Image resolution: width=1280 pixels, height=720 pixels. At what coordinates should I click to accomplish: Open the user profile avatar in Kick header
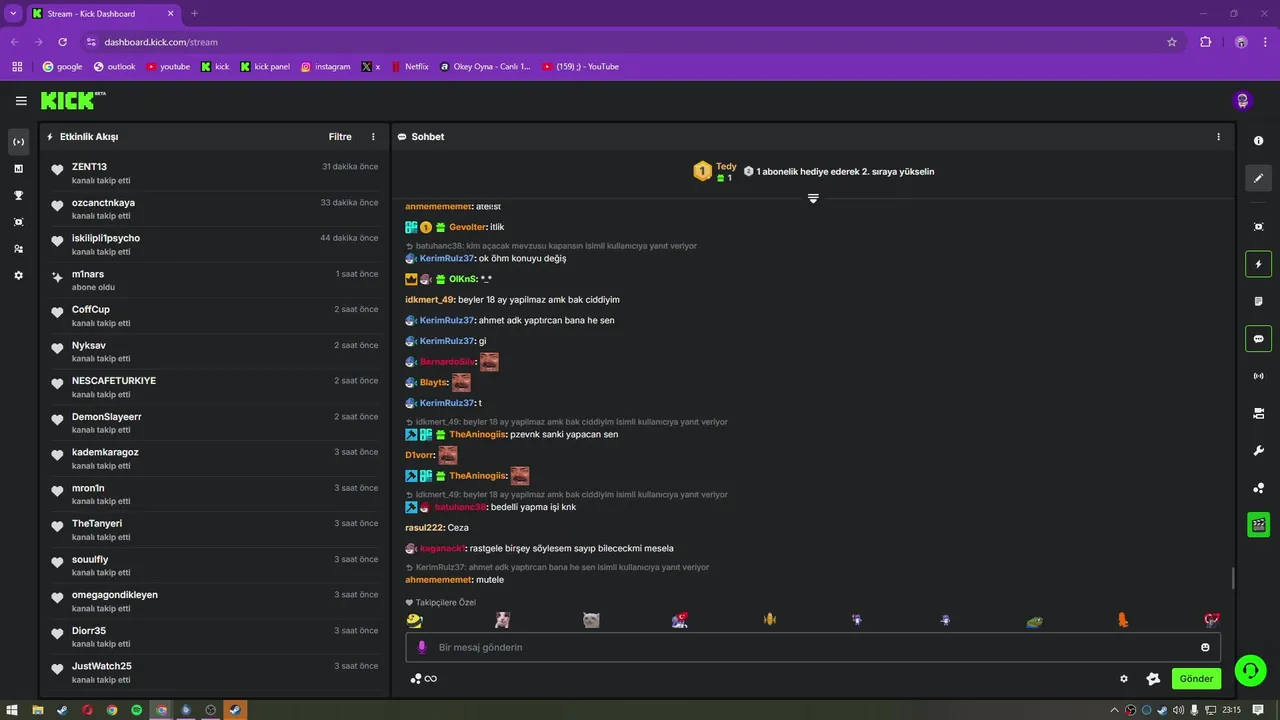point(1242,101)
